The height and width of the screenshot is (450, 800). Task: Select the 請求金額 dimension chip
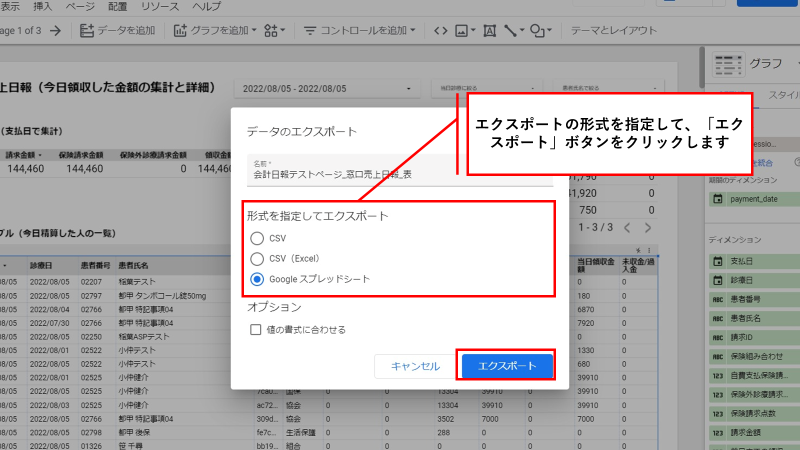[x=754, y=433]
